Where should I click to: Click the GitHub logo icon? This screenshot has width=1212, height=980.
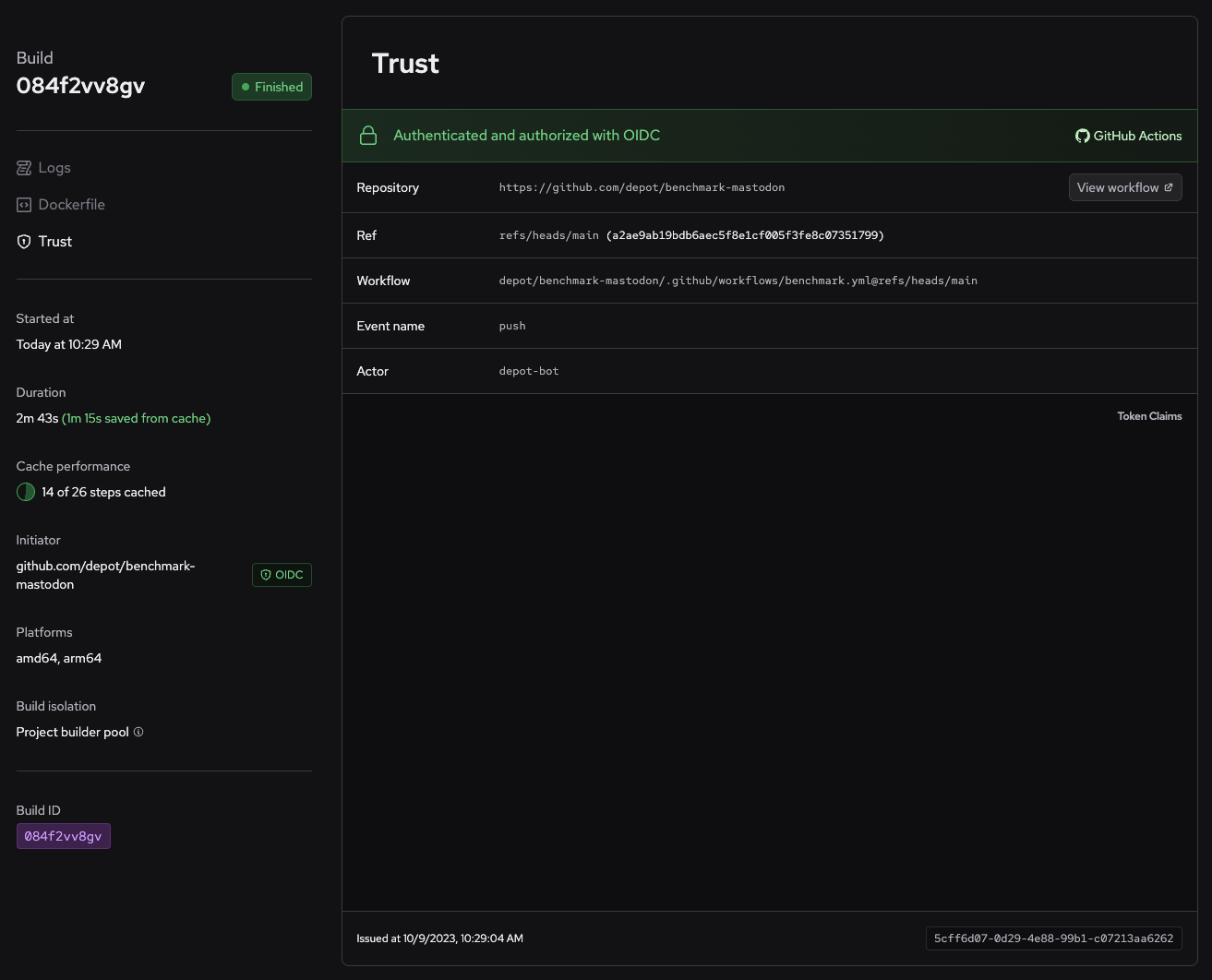1082,136
